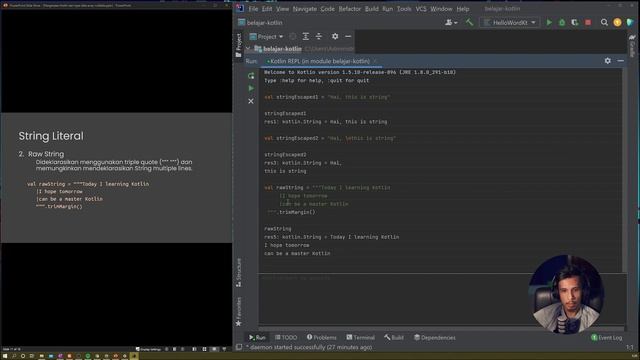Image resolution: width=640 pixels, height=360 pixels.
Task: Switch to the Run bottom tool tab
Action: tap(257, 338)
